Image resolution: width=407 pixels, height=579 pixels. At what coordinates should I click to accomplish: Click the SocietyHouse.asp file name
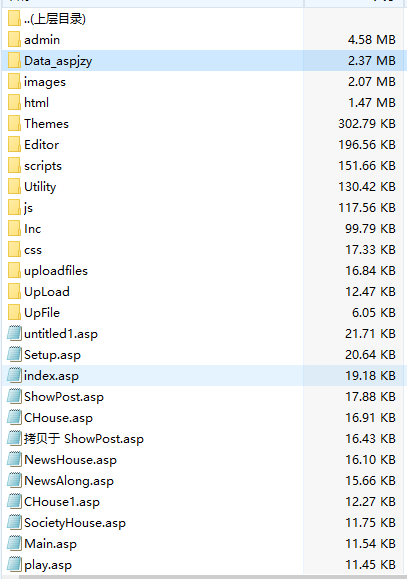click(75, 523)
